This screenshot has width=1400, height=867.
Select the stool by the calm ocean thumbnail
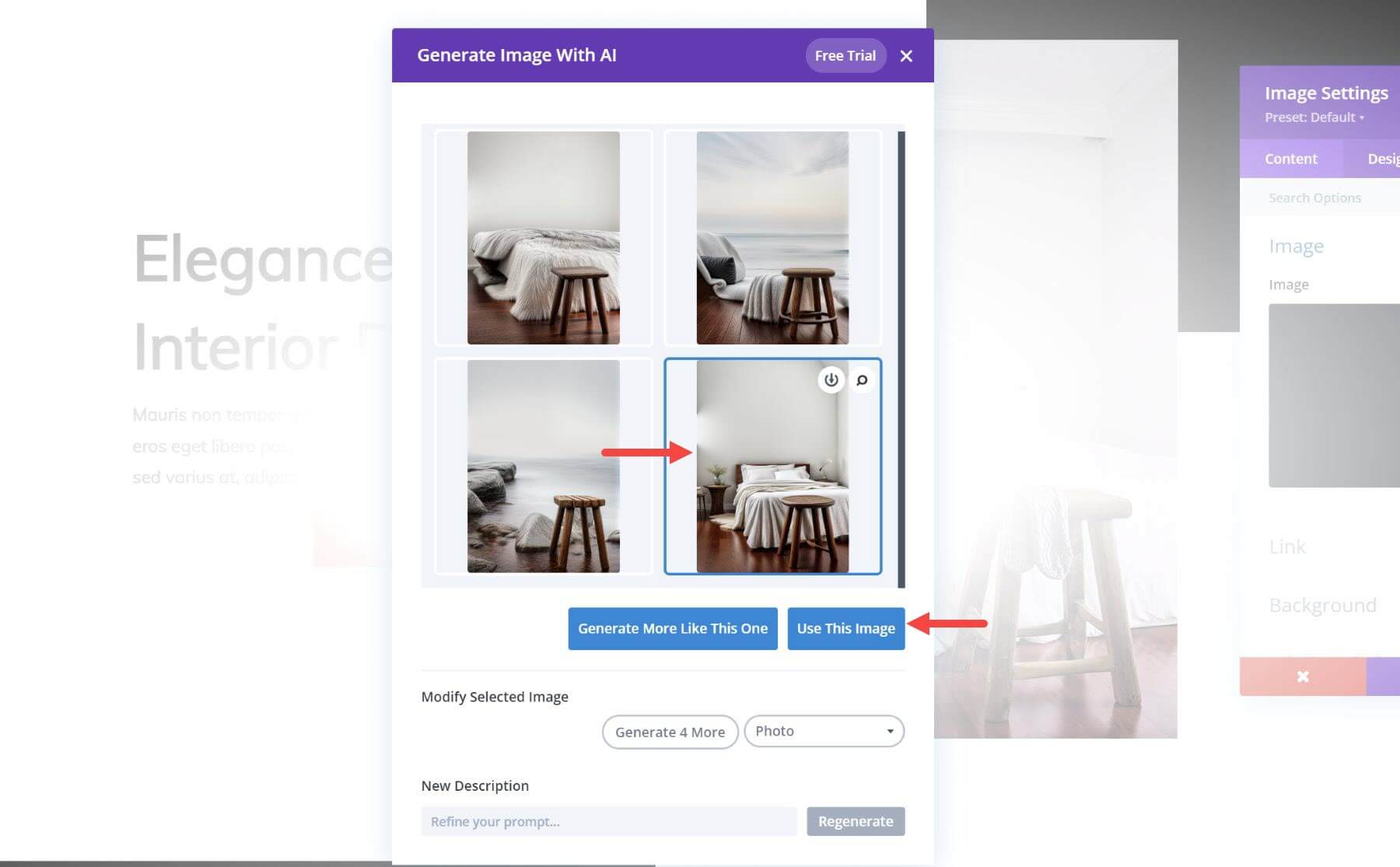coord(772,238)
